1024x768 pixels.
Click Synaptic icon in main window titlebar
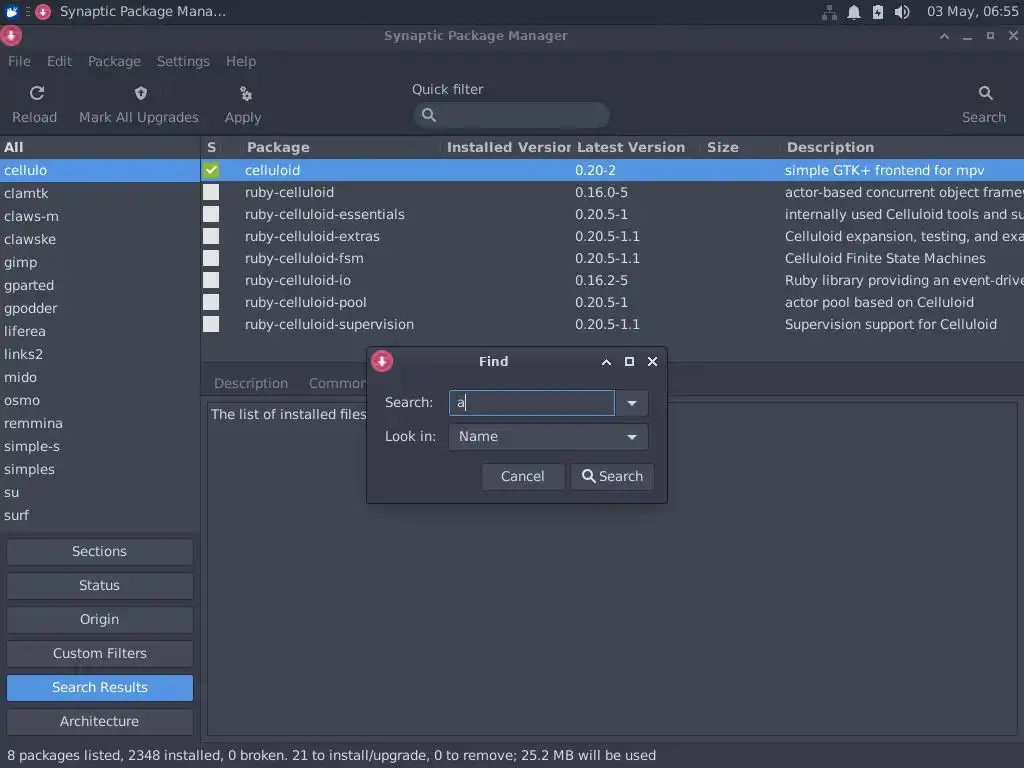11,36
